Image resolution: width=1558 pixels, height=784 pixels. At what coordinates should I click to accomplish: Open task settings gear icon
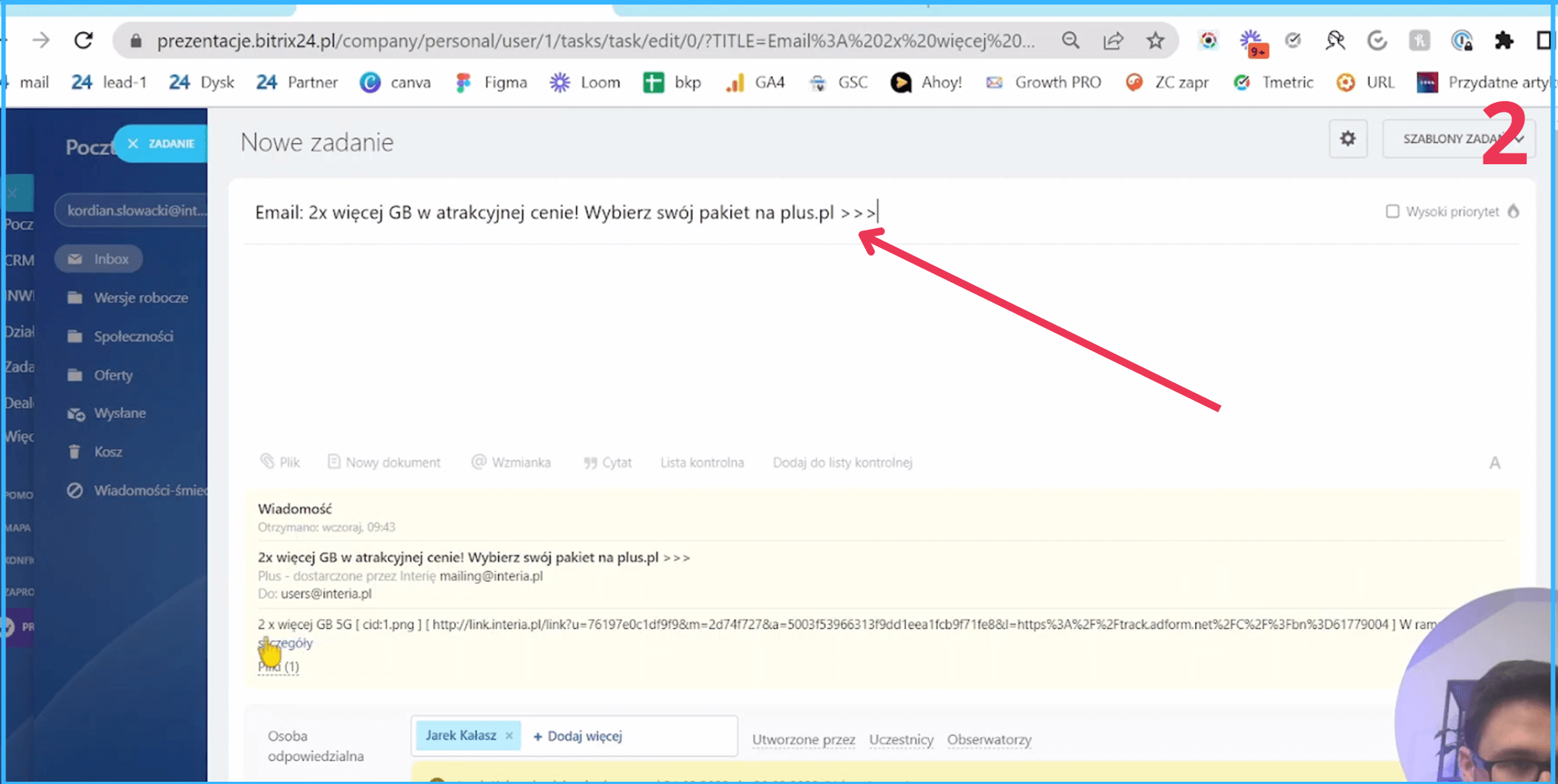[x=1347, y=138]
